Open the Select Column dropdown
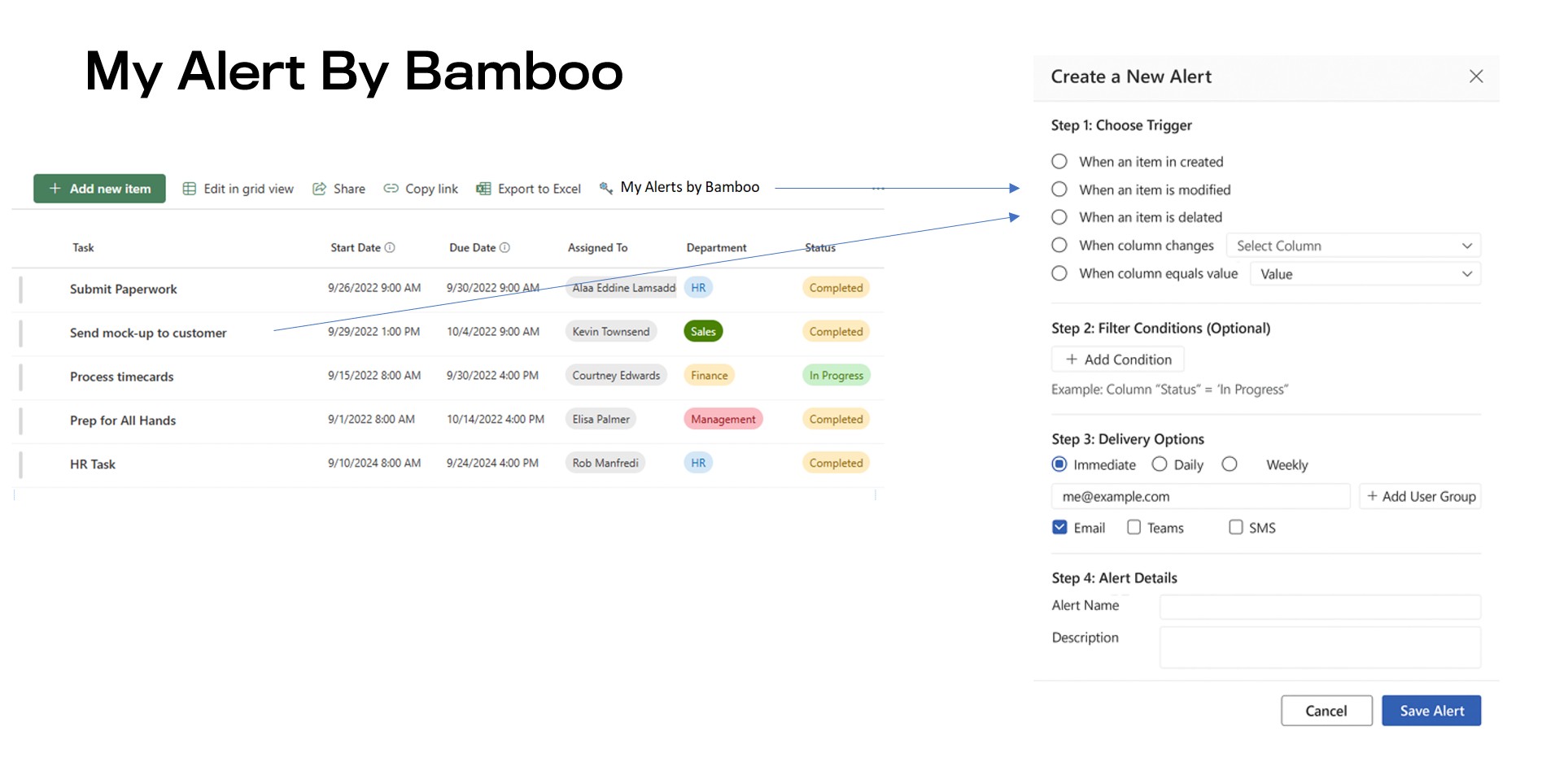 click(x=1353, y=246)
